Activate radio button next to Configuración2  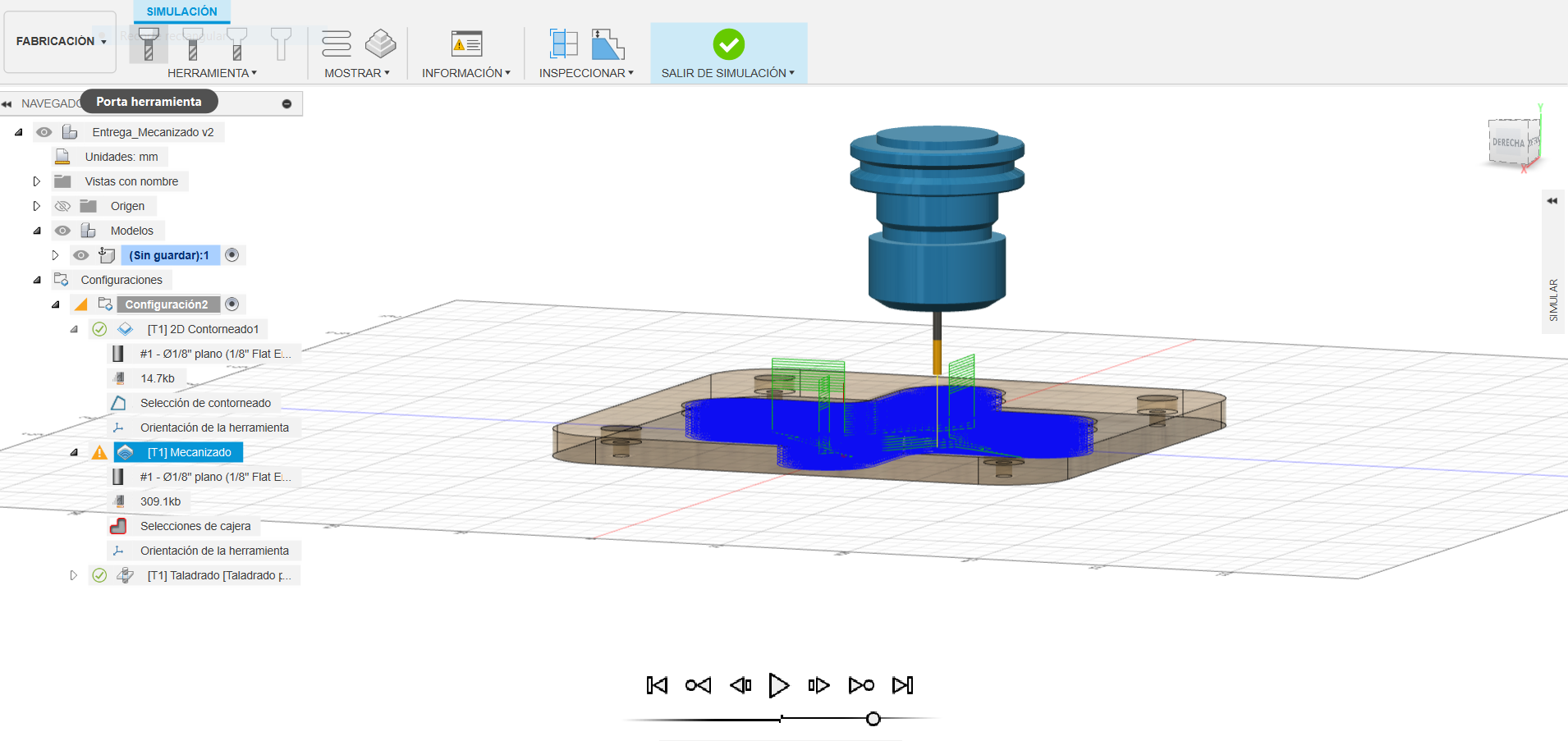232,304
